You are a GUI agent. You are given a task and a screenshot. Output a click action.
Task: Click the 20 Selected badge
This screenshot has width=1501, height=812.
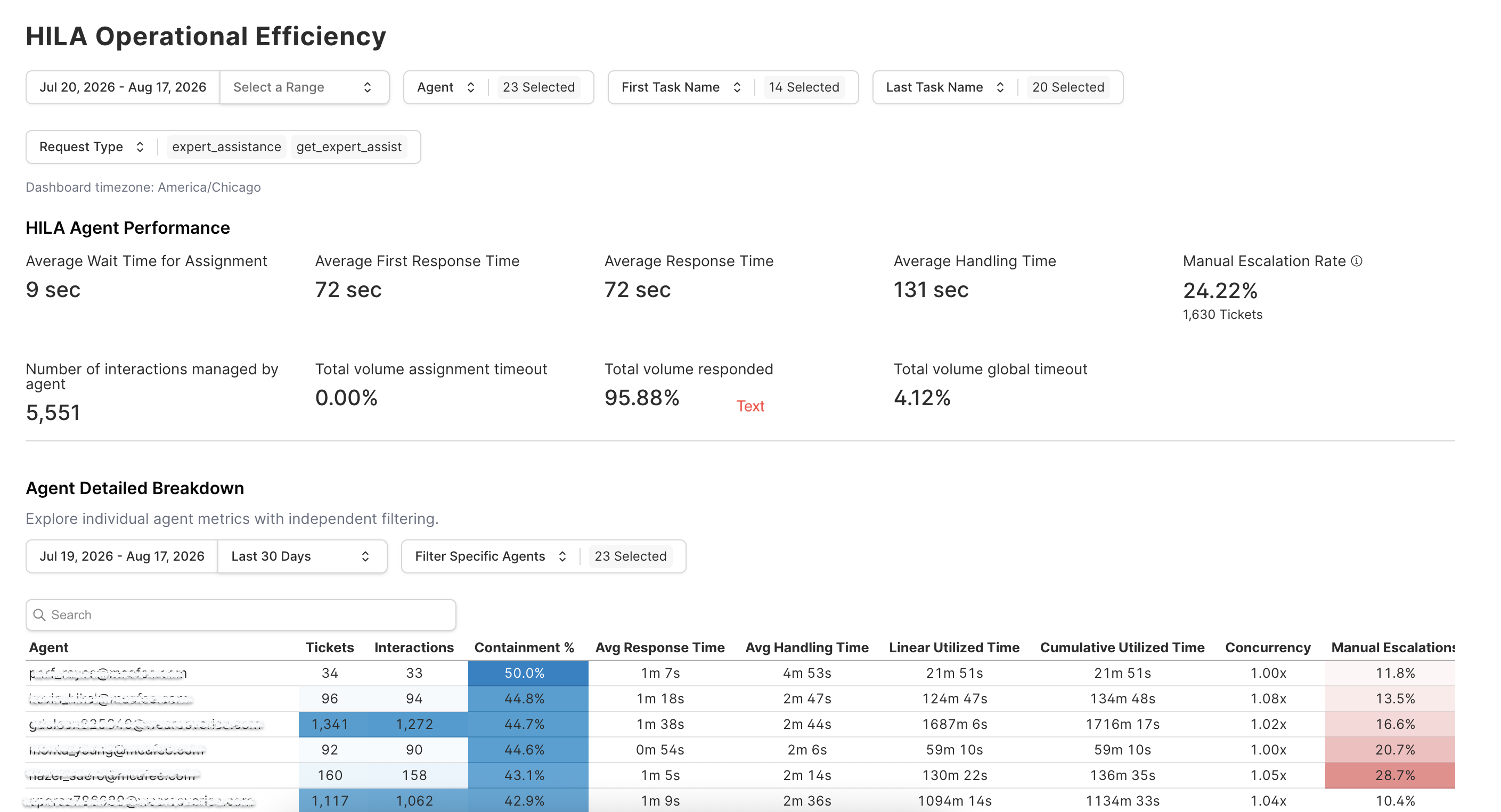pos(1067,87)
